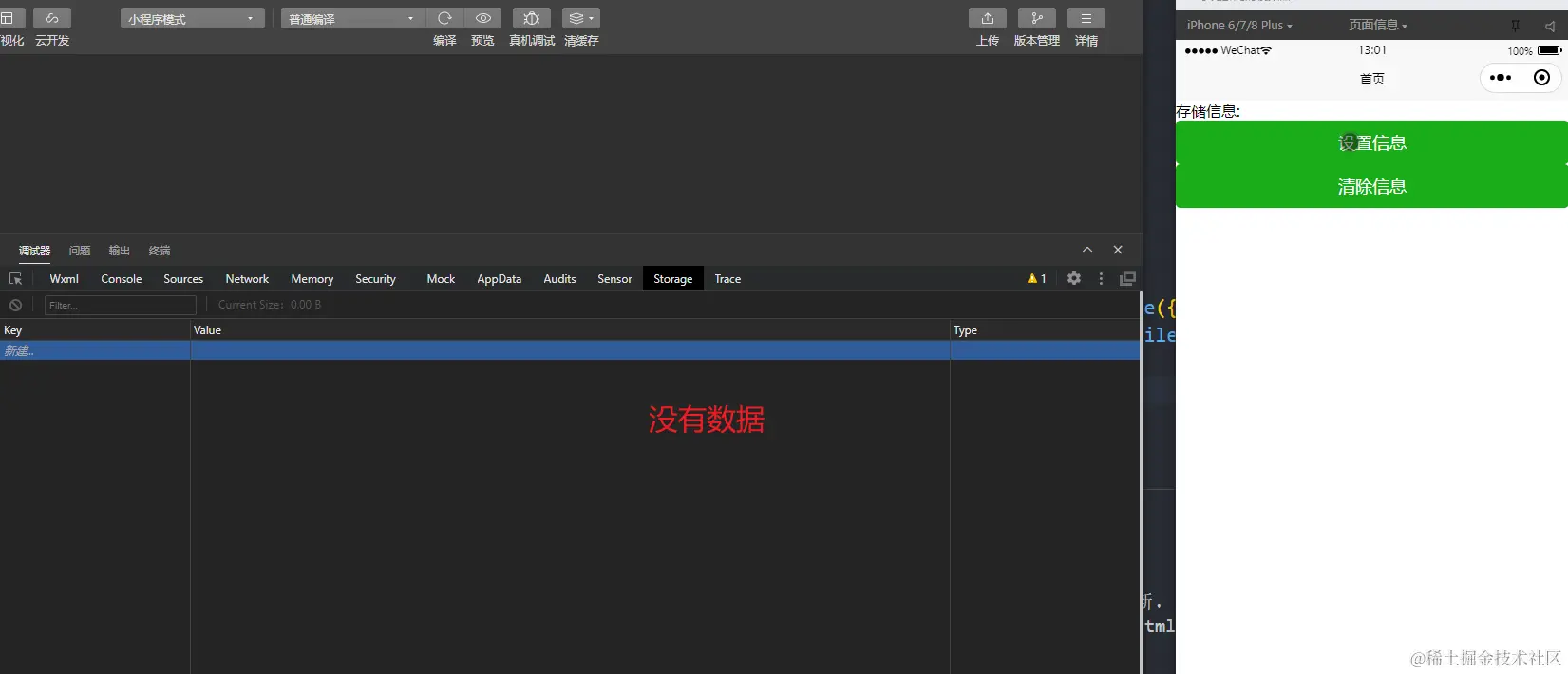Open the Audits tab
1568x674 pixels.
[559, 279]
